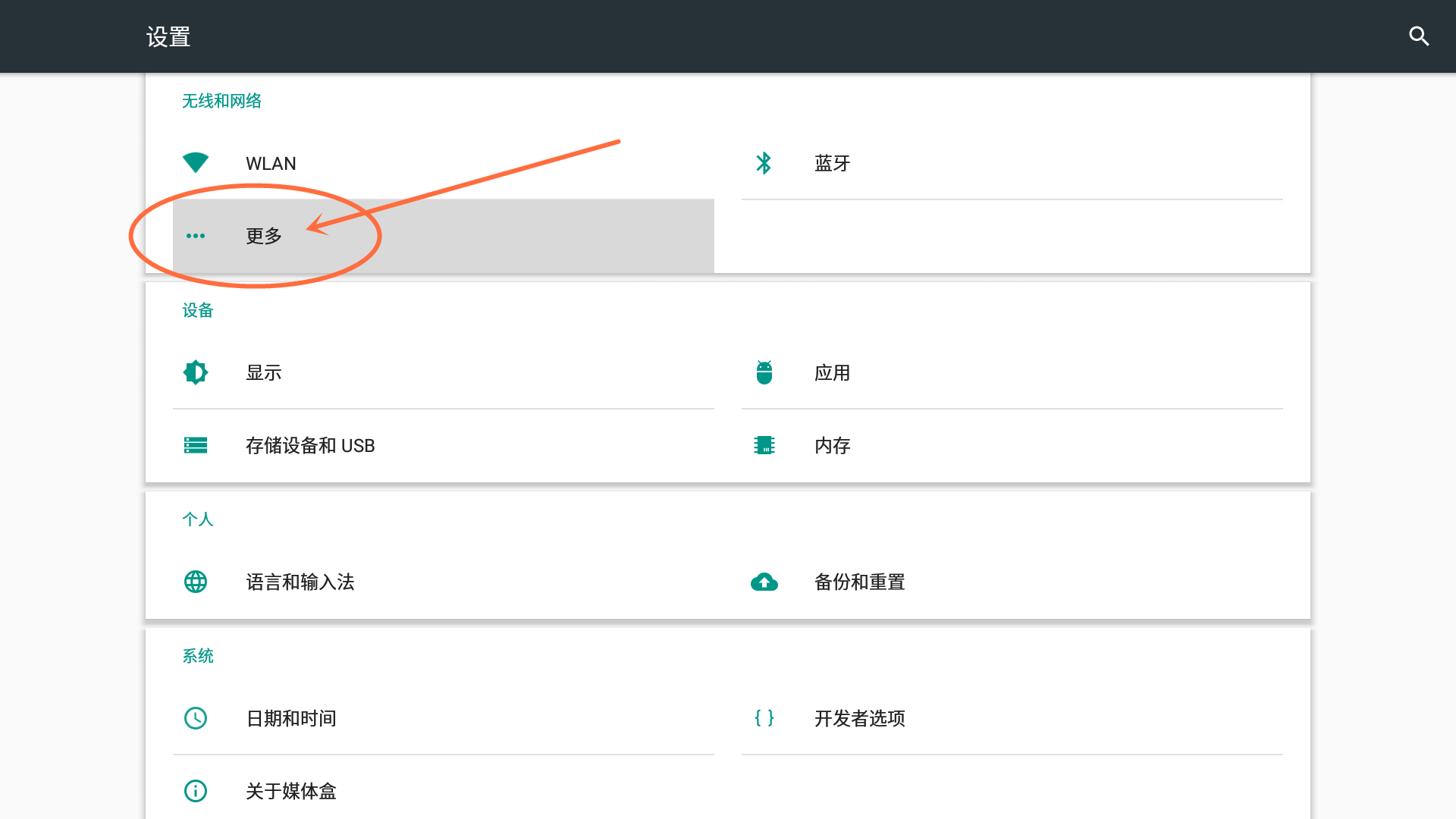Tap the WLAN wifi icon

tap(196, 162)
